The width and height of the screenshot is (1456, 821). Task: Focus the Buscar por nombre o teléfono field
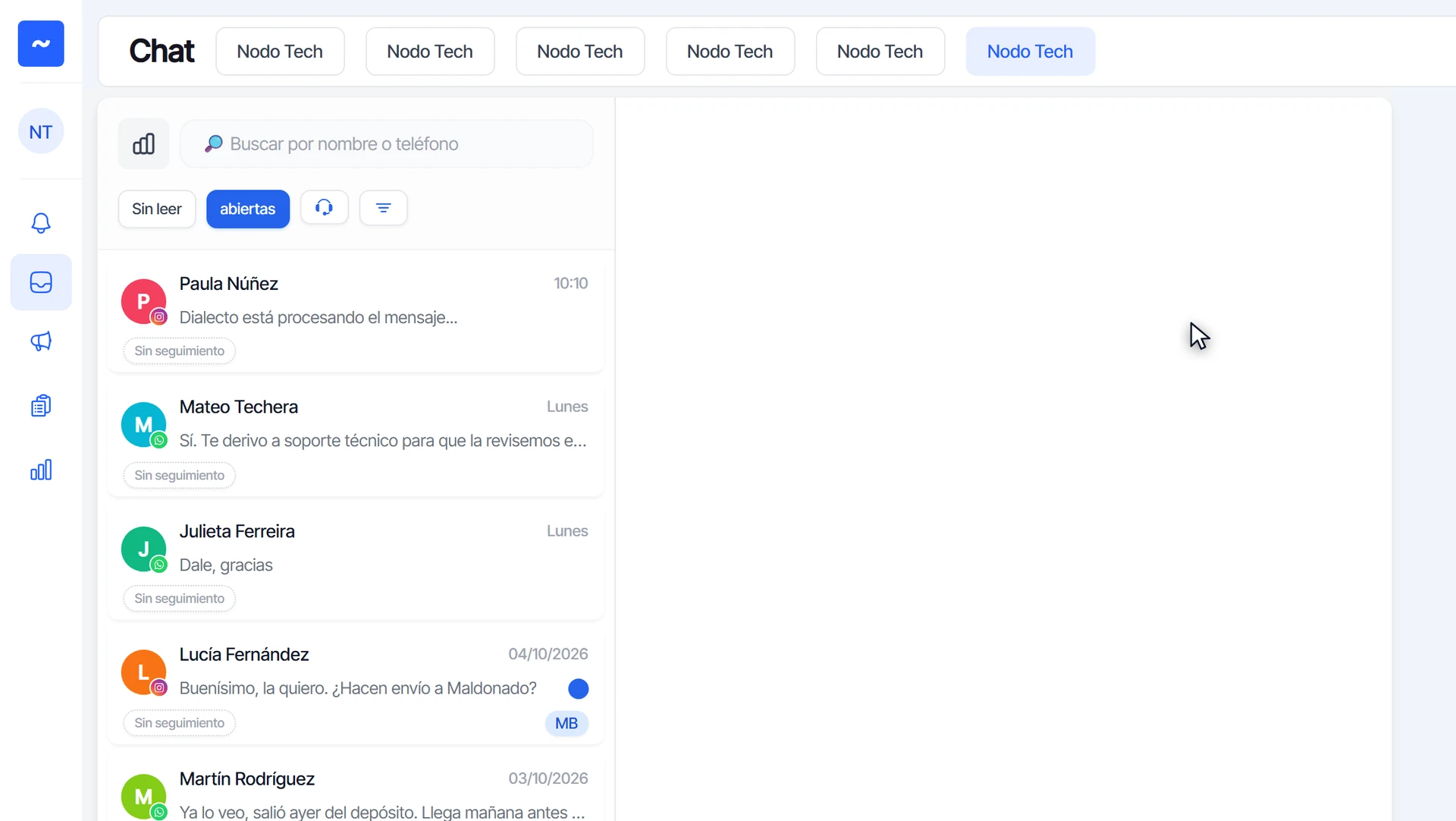(387, 143)
